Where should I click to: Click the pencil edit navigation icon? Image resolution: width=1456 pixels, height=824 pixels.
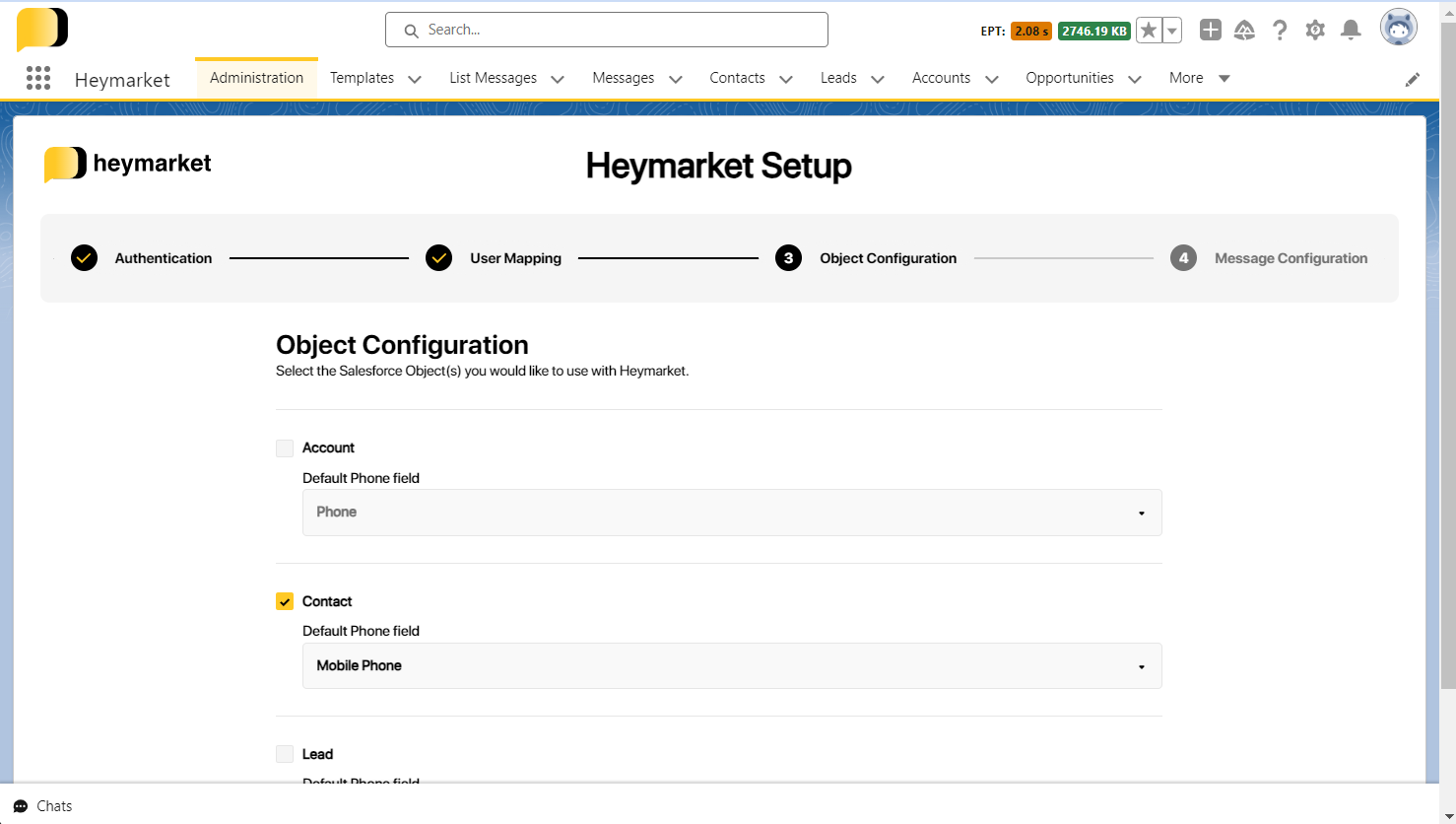[x=1413, y=80]
